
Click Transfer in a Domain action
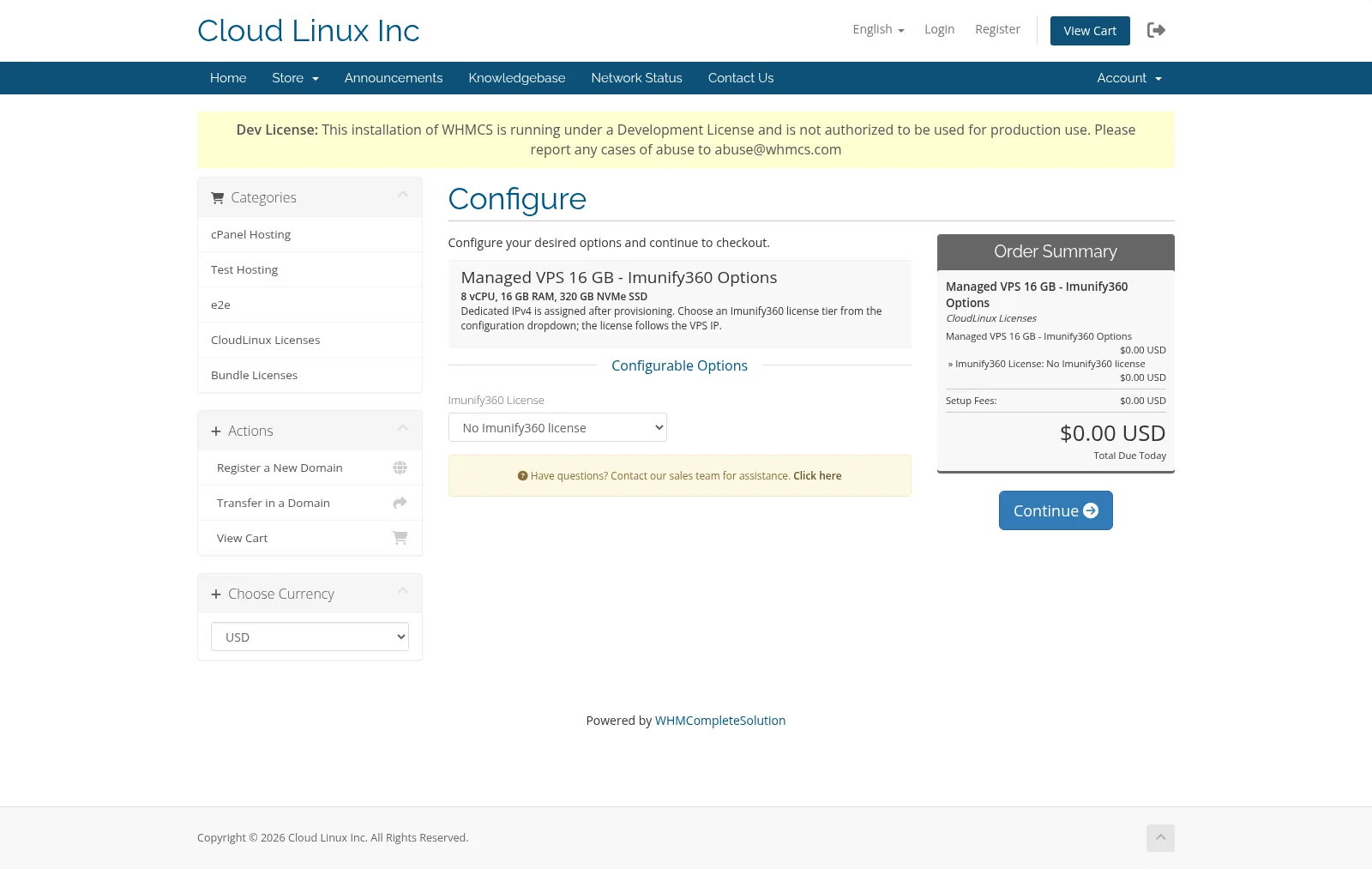(310, 503)
